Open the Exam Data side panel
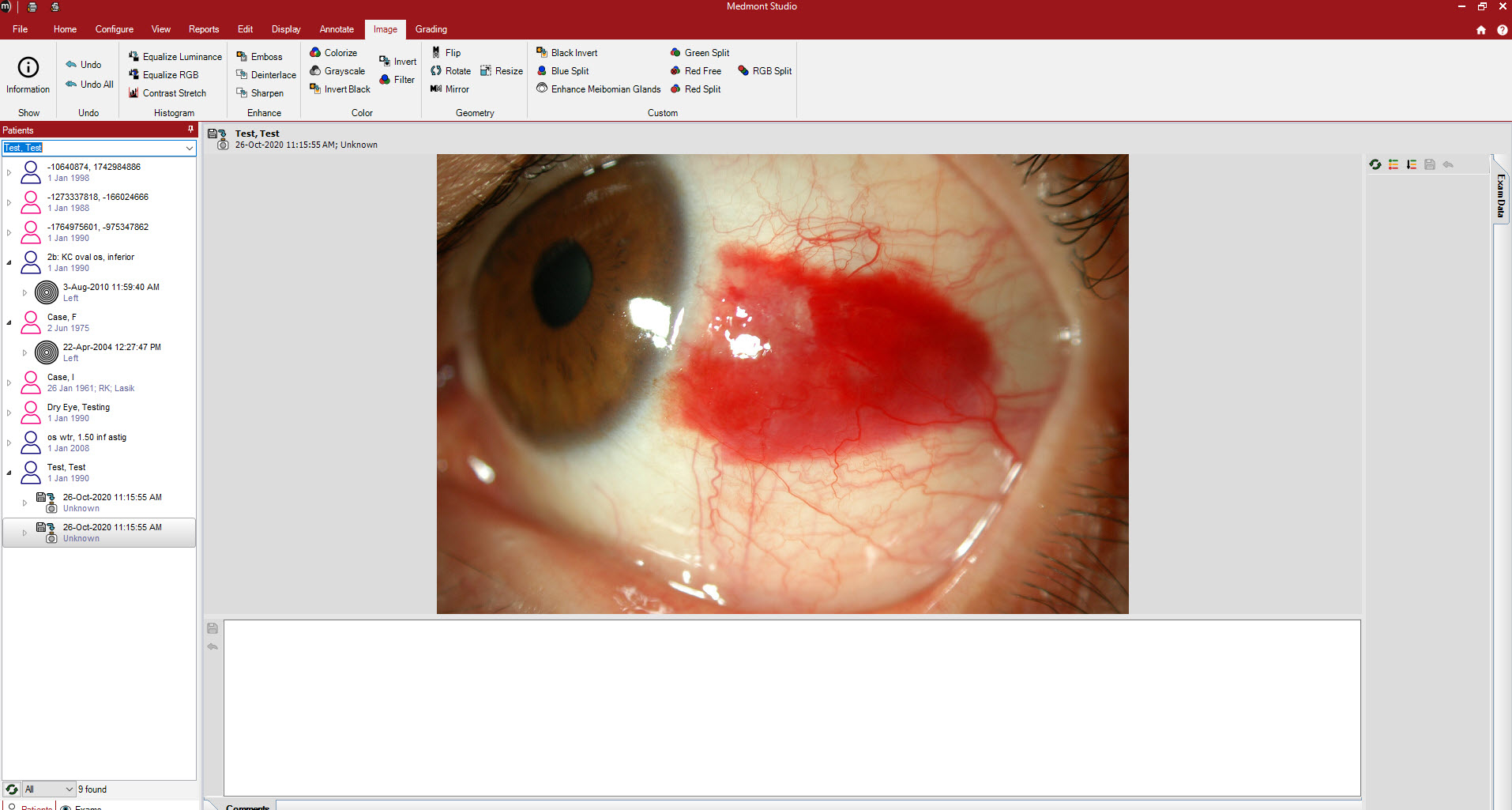 coord(1499,195)
